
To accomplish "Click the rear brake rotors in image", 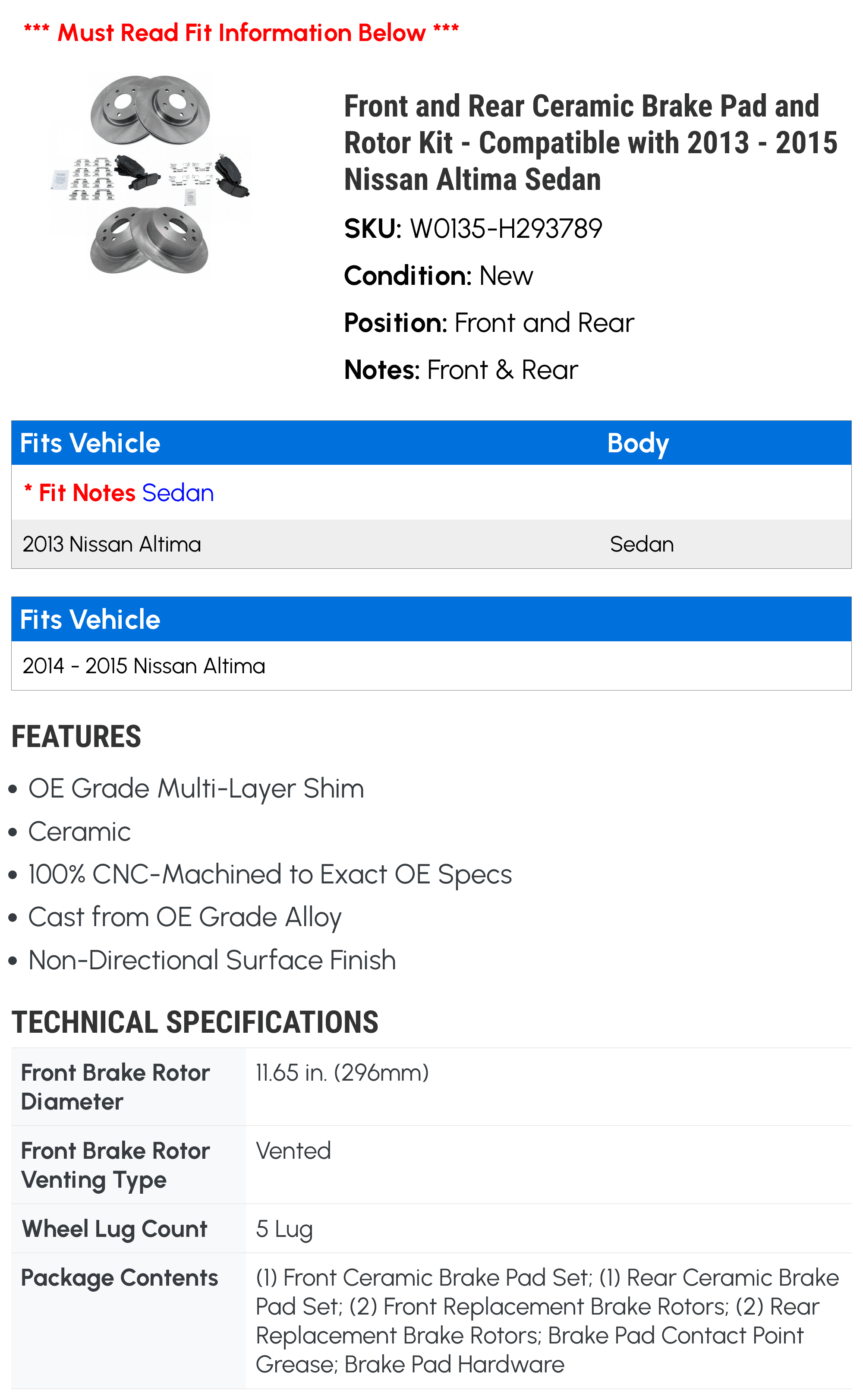I will [150, 240].
